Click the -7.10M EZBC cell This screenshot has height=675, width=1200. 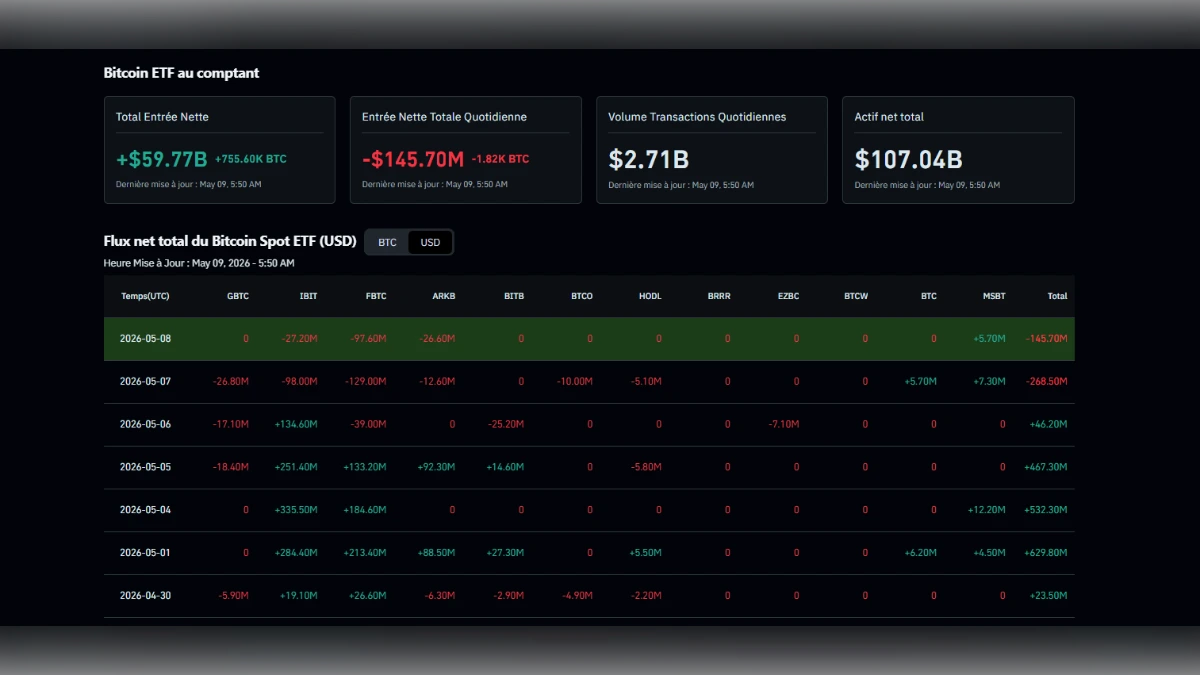pyautogui.click(x=784, y=424)
